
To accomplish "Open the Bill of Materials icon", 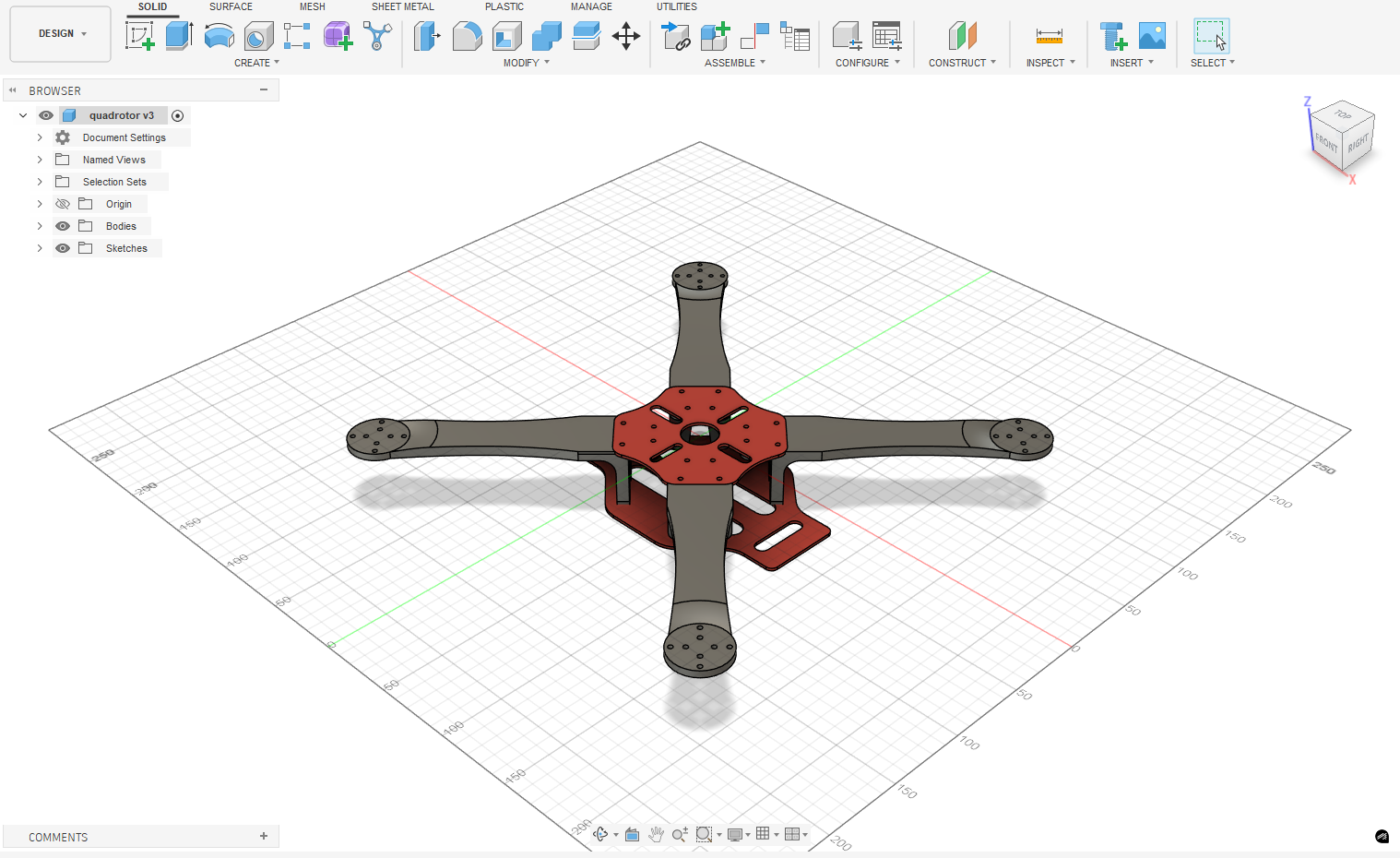I will click(x=794, y=36).
